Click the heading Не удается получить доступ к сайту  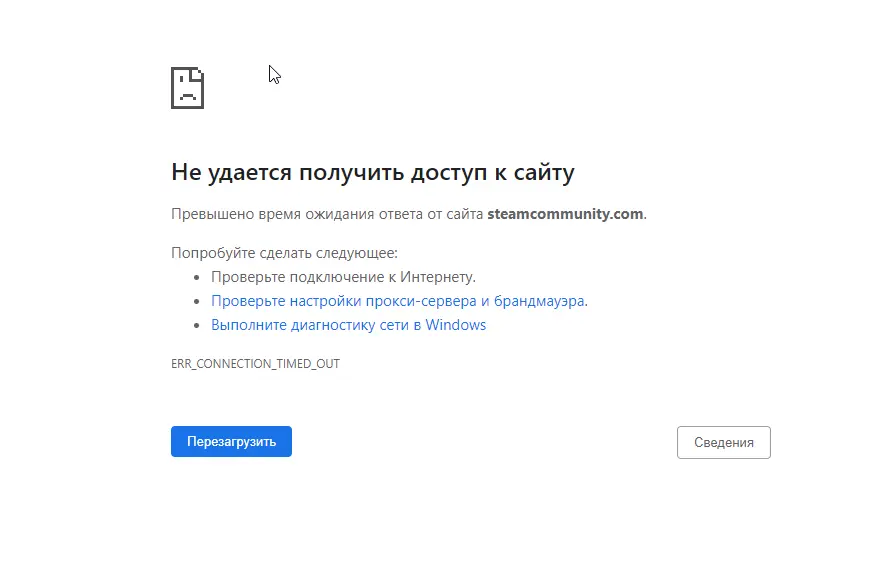[373, 172]
